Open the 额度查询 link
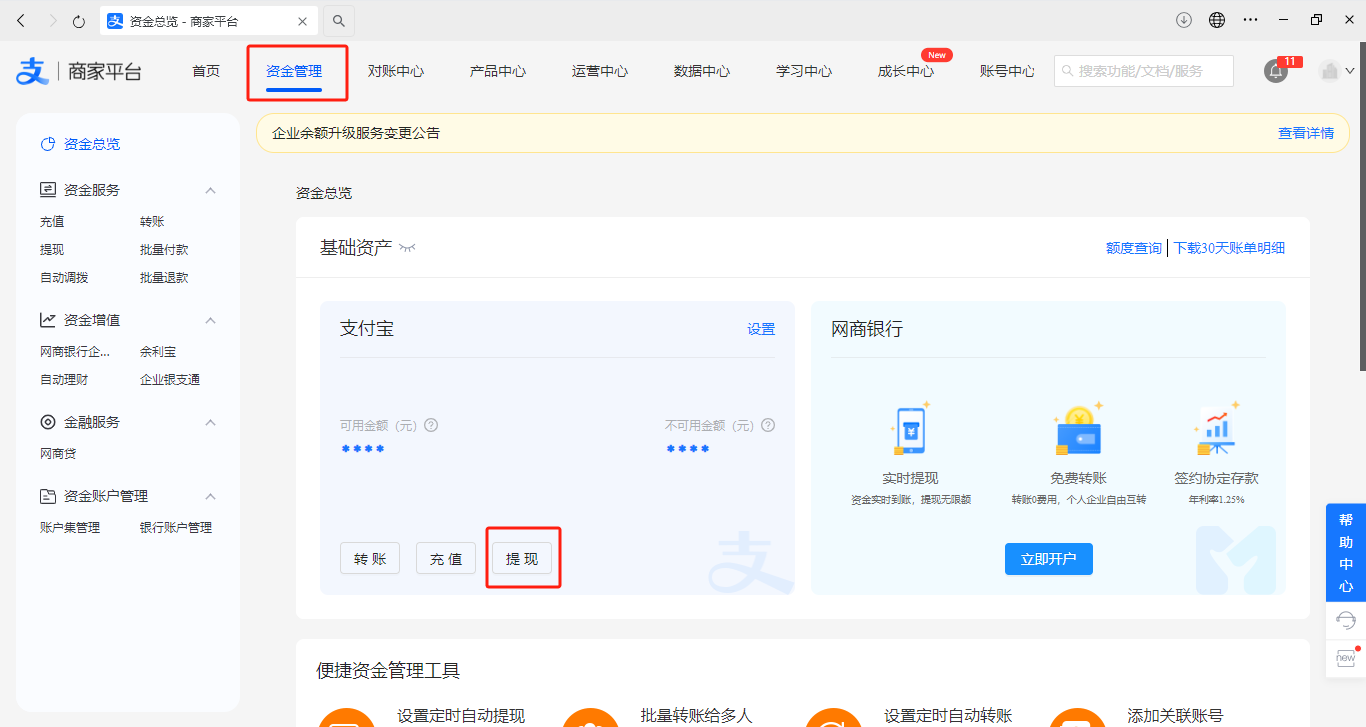The height and width of the screenshot is (727, 1366). pos(1134,248)
